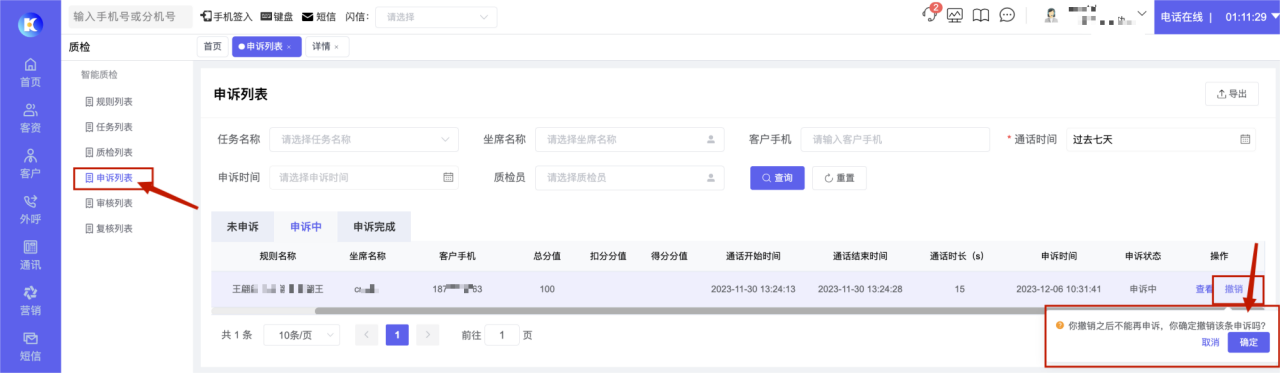Open 审核列表 in the side menu

click(x=109, y=203)
